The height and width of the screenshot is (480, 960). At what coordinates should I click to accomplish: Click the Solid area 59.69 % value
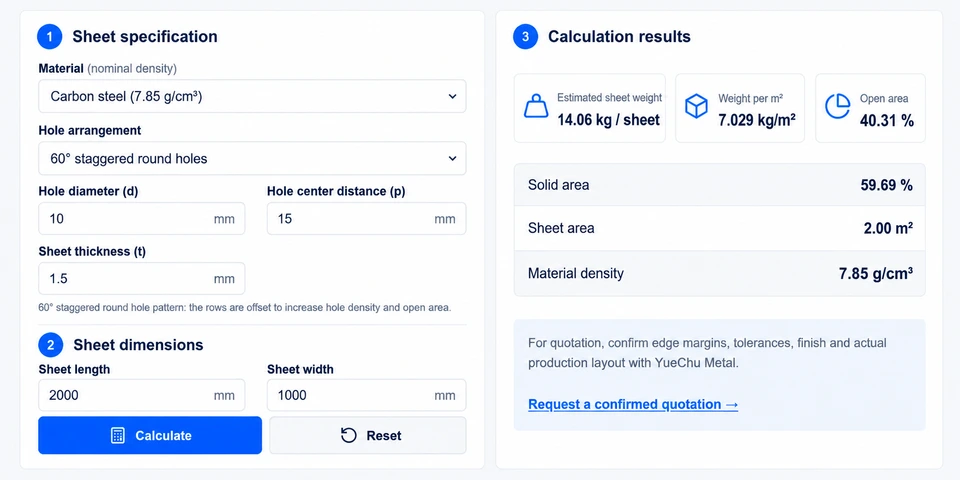[887, 185]
